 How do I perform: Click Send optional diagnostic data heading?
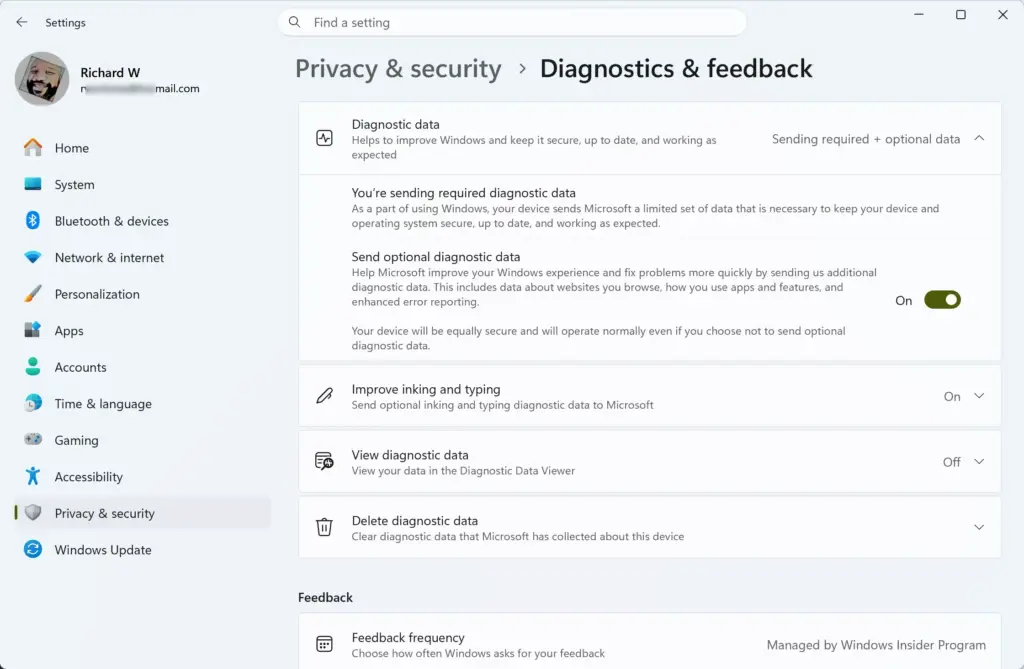coord(436,257)
